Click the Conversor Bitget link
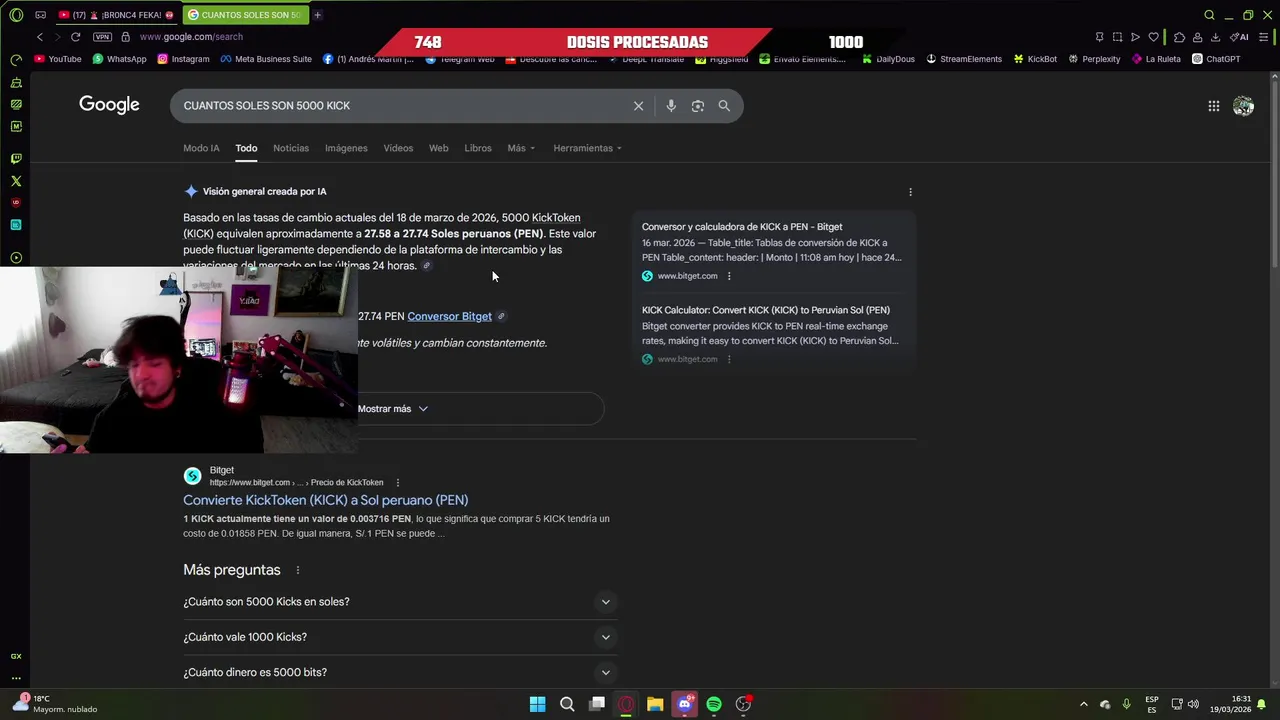 pyautogui.click(x=449, y=316)
